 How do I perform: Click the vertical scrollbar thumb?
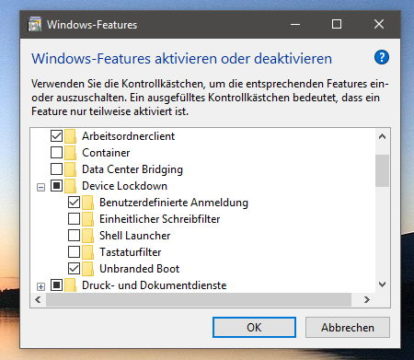pos(382,171)
